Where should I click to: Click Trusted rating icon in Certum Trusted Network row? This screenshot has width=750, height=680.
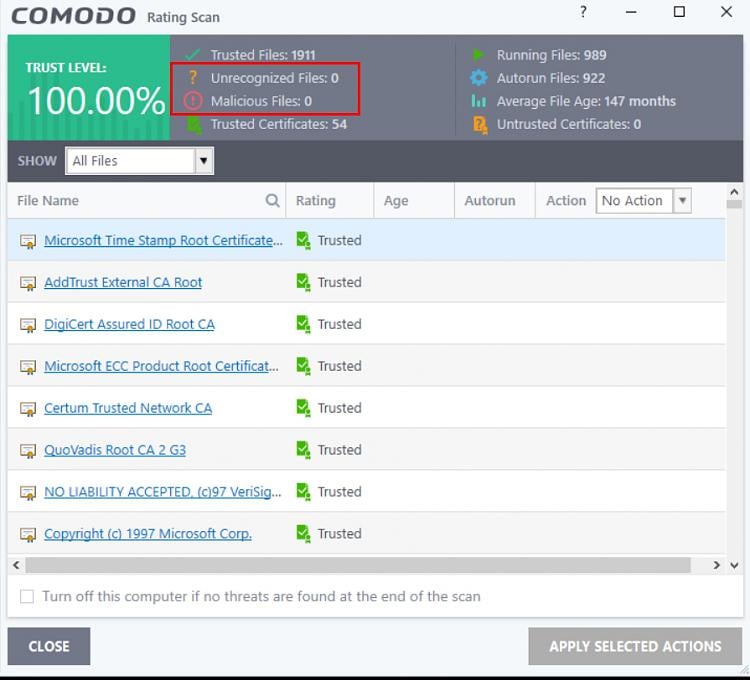pyautogui.click(x=303, y=408)
